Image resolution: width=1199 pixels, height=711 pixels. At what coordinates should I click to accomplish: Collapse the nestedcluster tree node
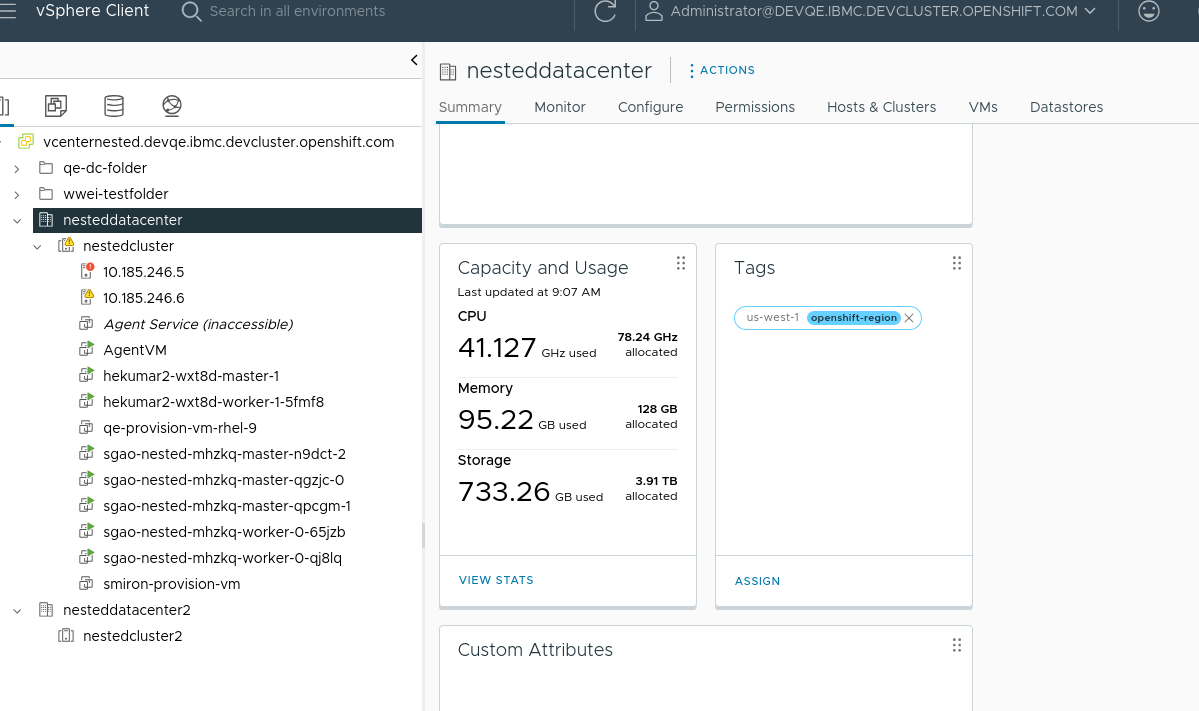(x=37, y=246)
